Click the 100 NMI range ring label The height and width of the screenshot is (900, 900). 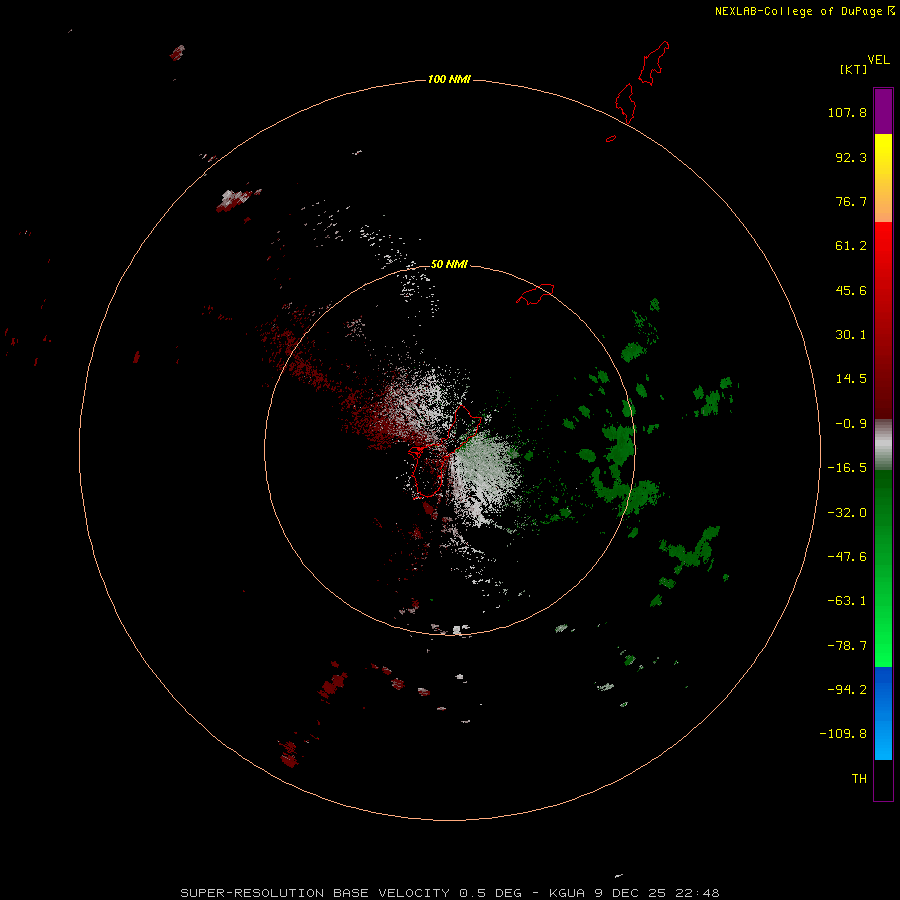click(449, 79)
